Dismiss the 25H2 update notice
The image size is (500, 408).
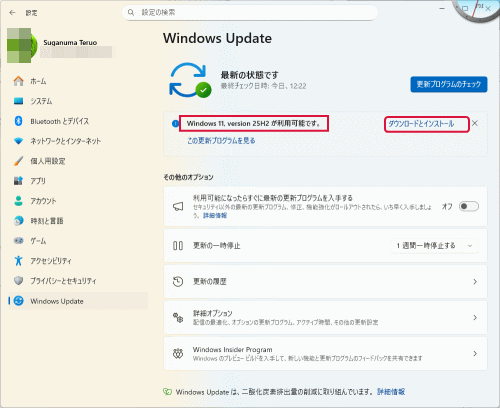(x=475, y=123)
